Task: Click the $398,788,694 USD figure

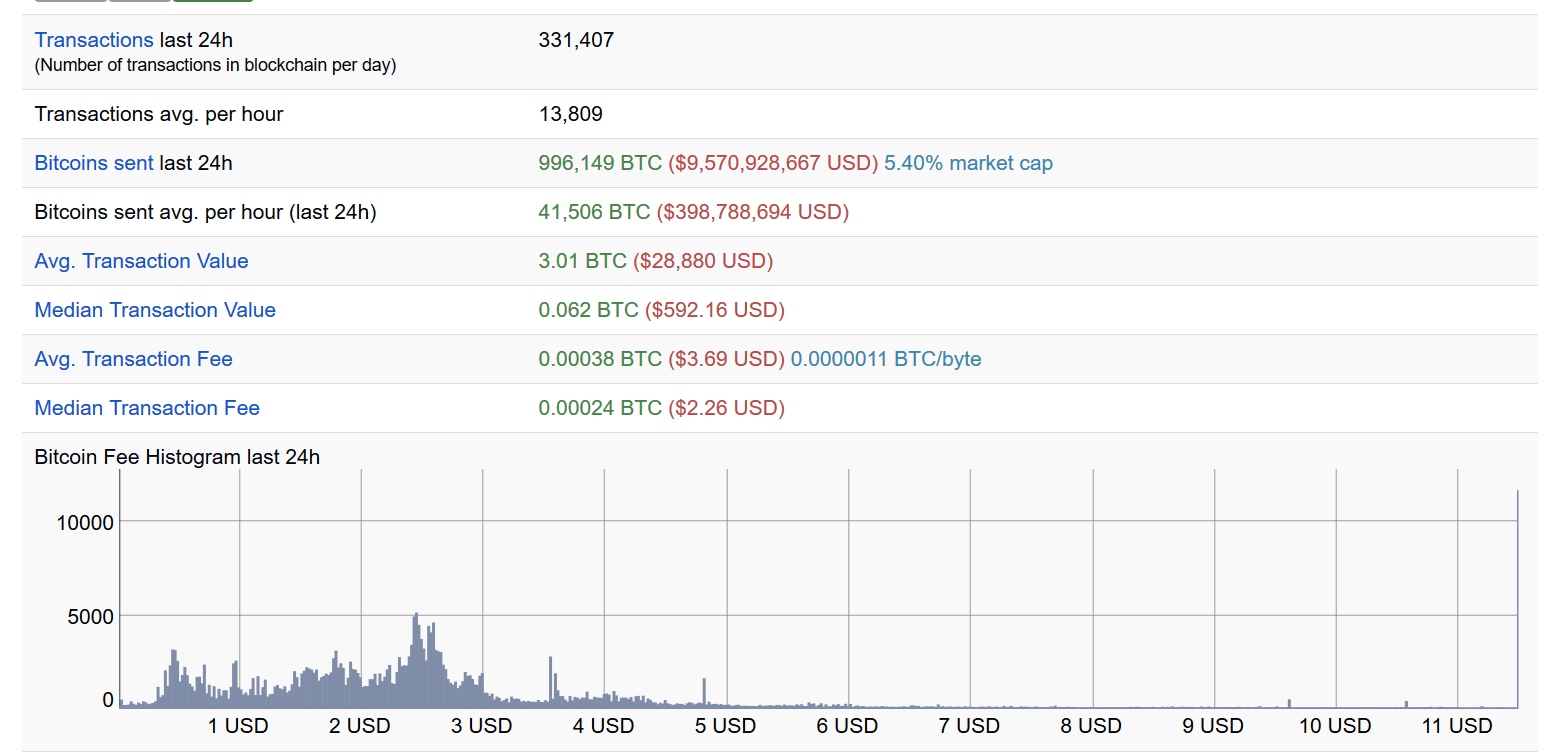Action: pyautogui.click(x=753, y=212)
